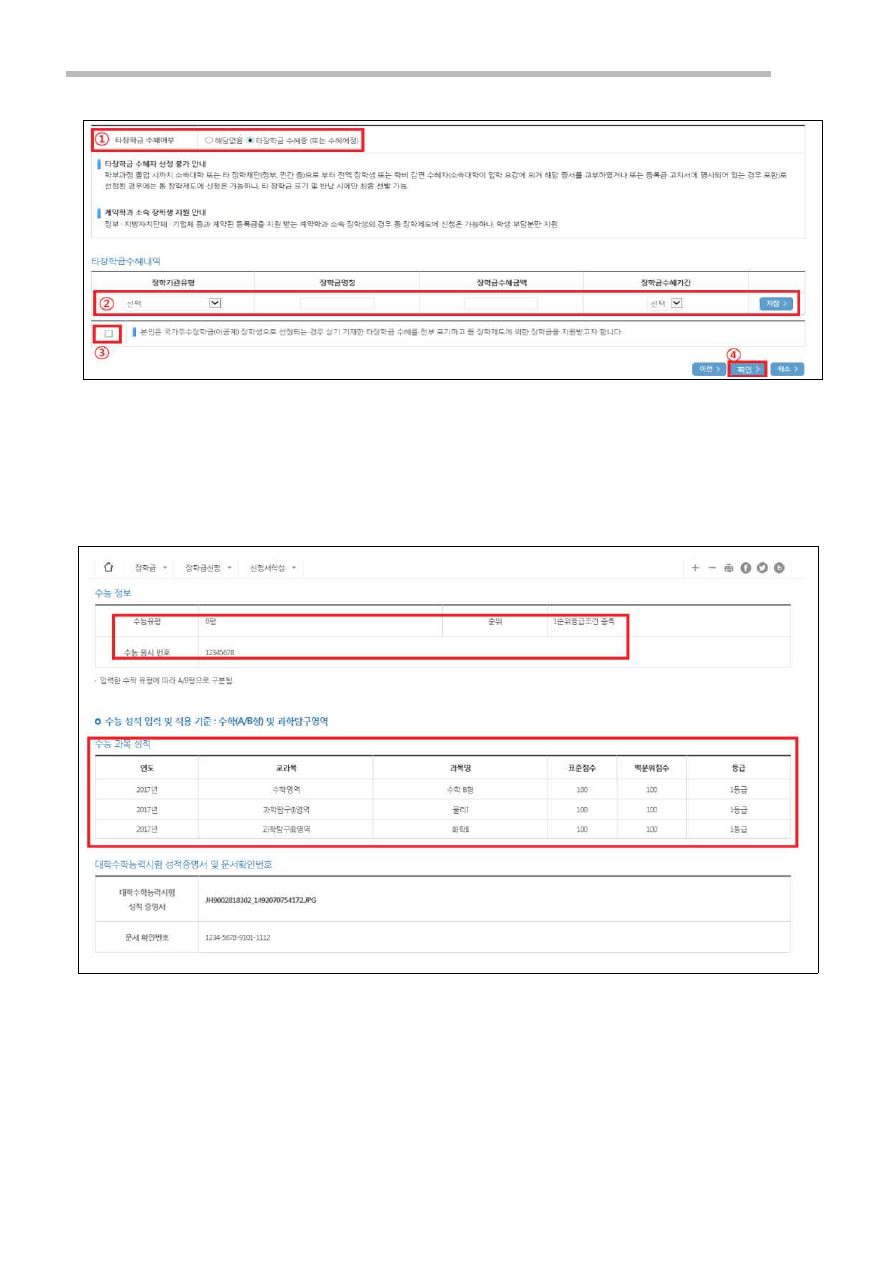Click the 확인 button
Screen dimensions: 893x1262
click(746, 369)
